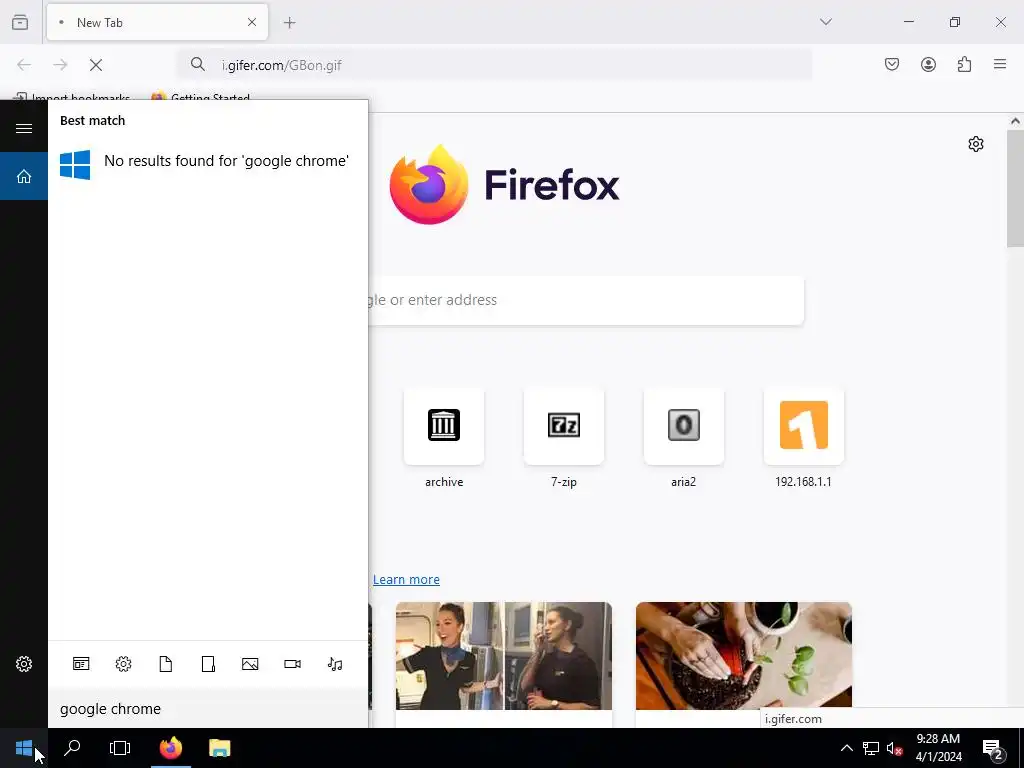Expand the Start search hamburger menu

[24, 128]
